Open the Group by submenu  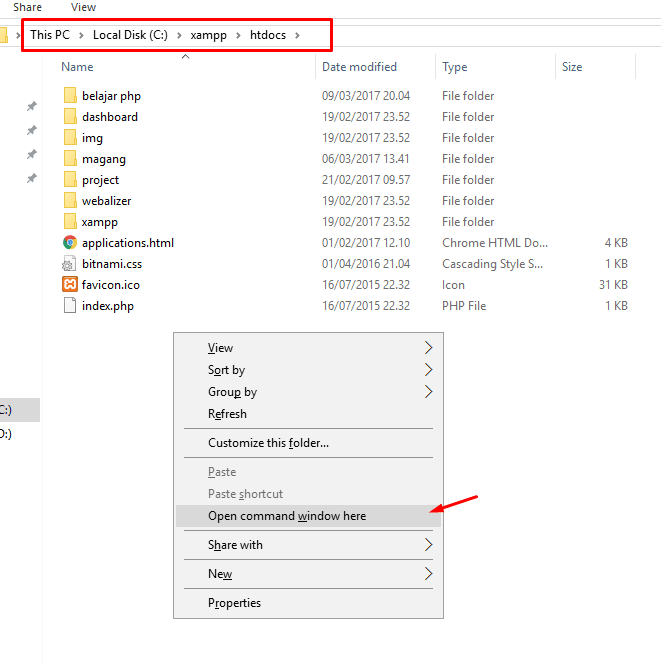[x=308, y=392]
